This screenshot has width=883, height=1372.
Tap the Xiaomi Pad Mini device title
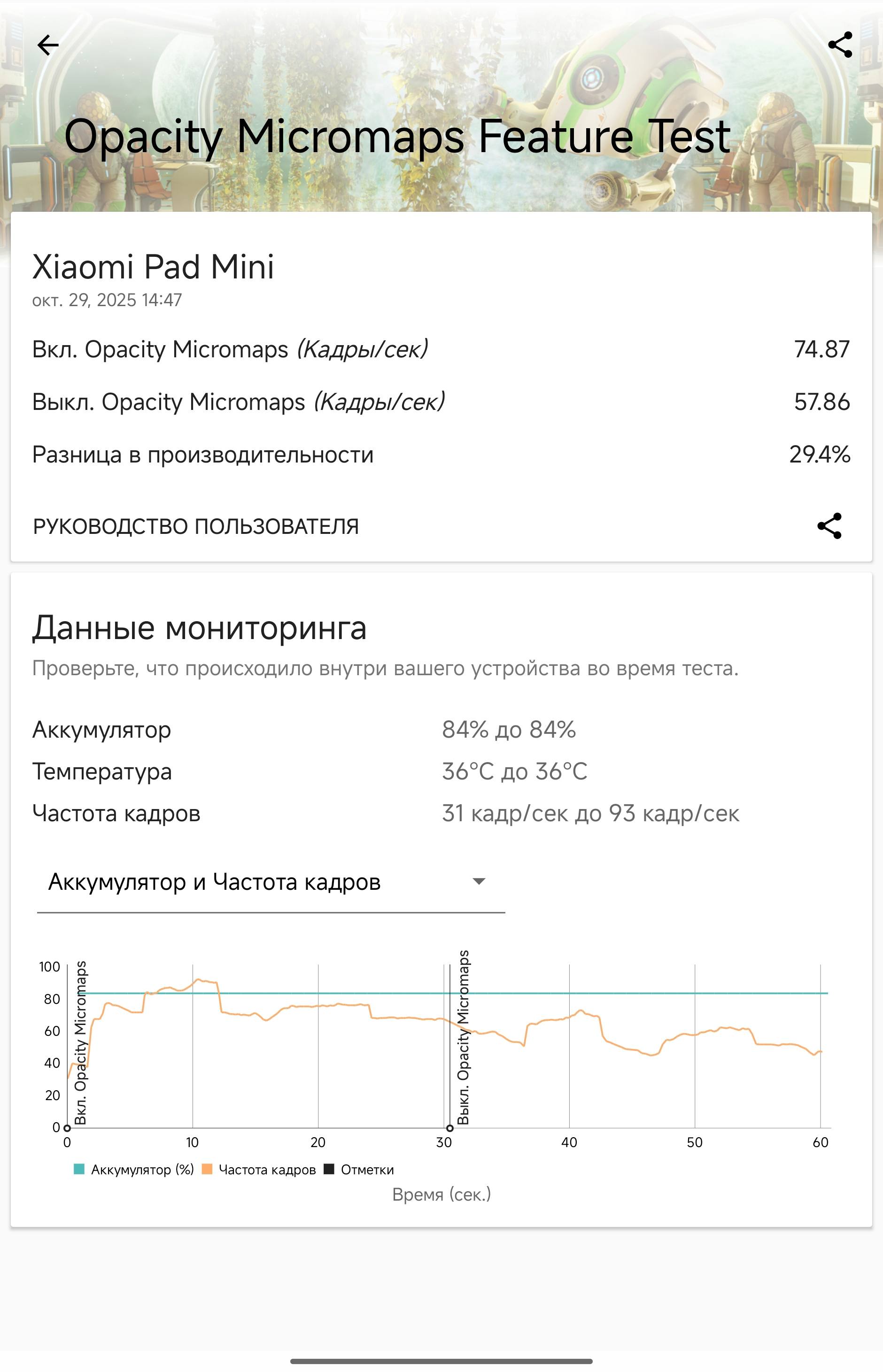coord(153,267)
